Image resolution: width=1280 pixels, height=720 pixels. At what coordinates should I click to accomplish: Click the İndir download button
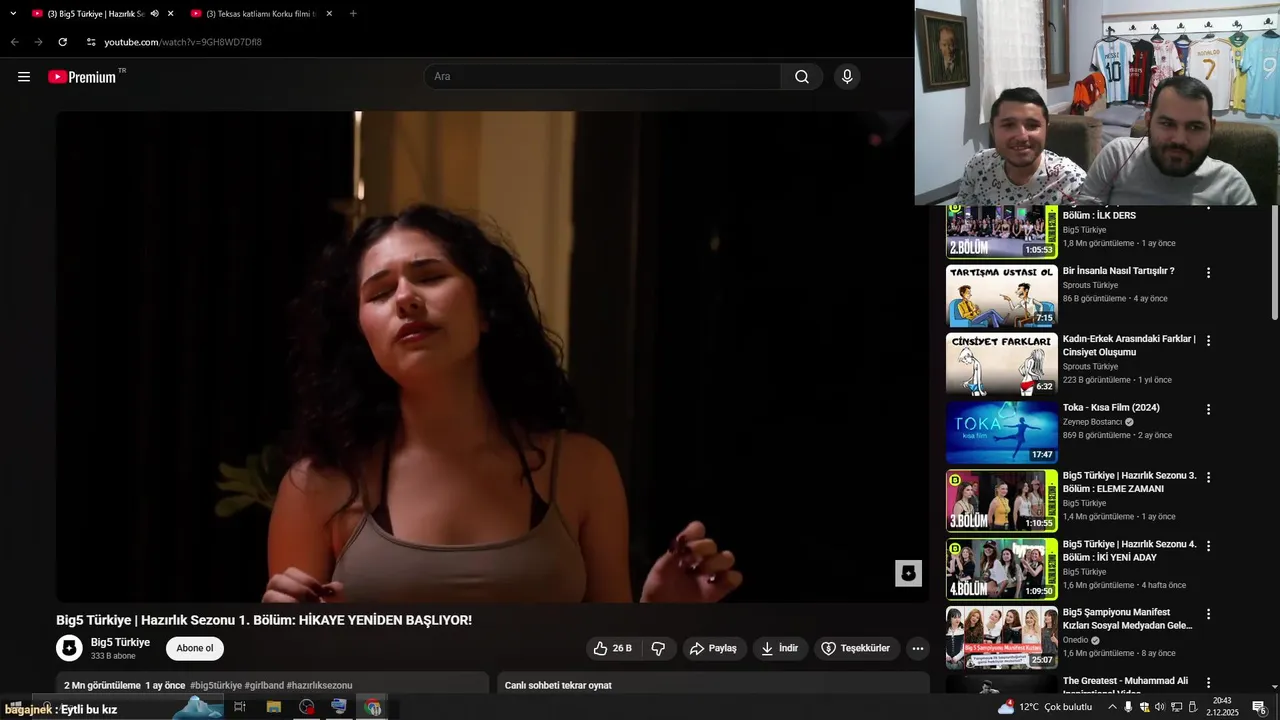(x=780, y=648)
